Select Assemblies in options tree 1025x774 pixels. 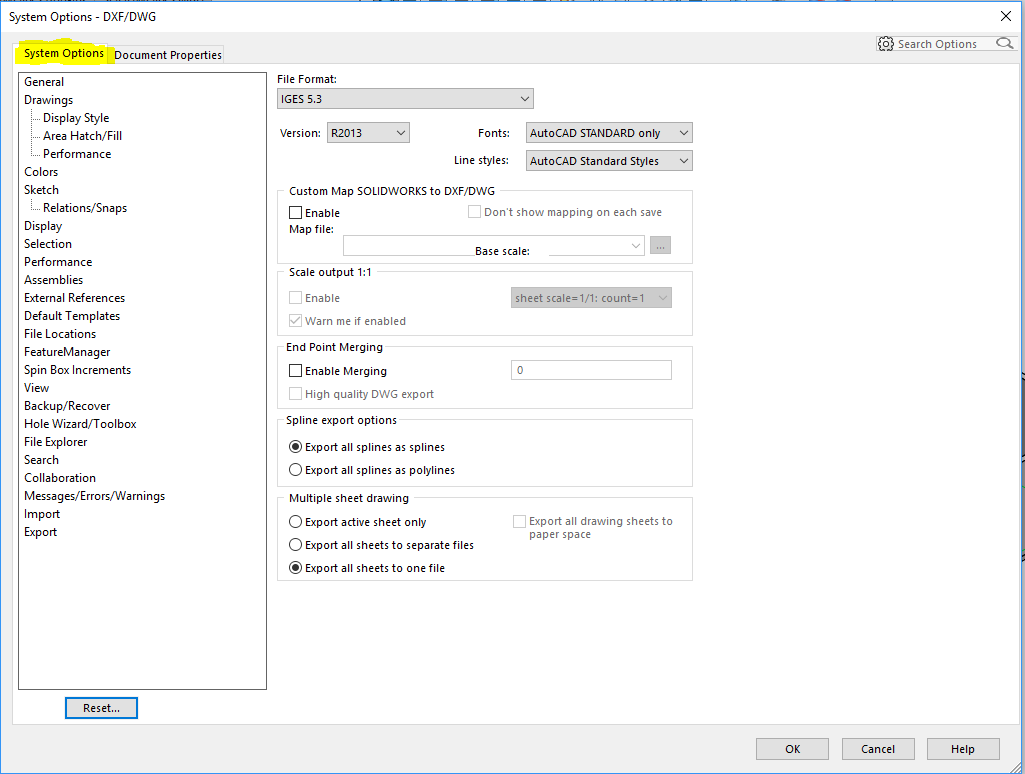coord(54,280)
